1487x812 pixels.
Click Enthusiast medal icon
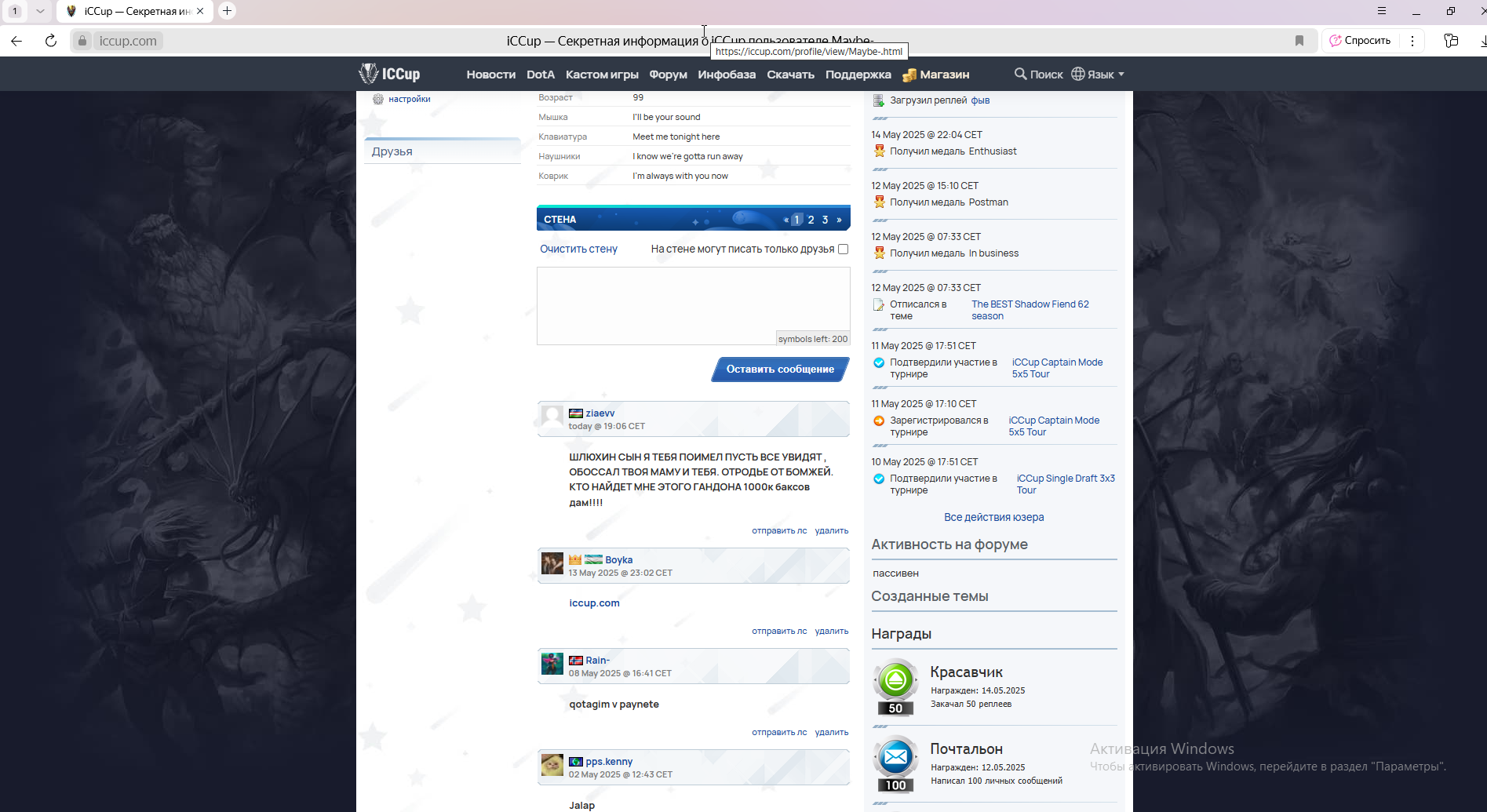(x=879, y=151)
